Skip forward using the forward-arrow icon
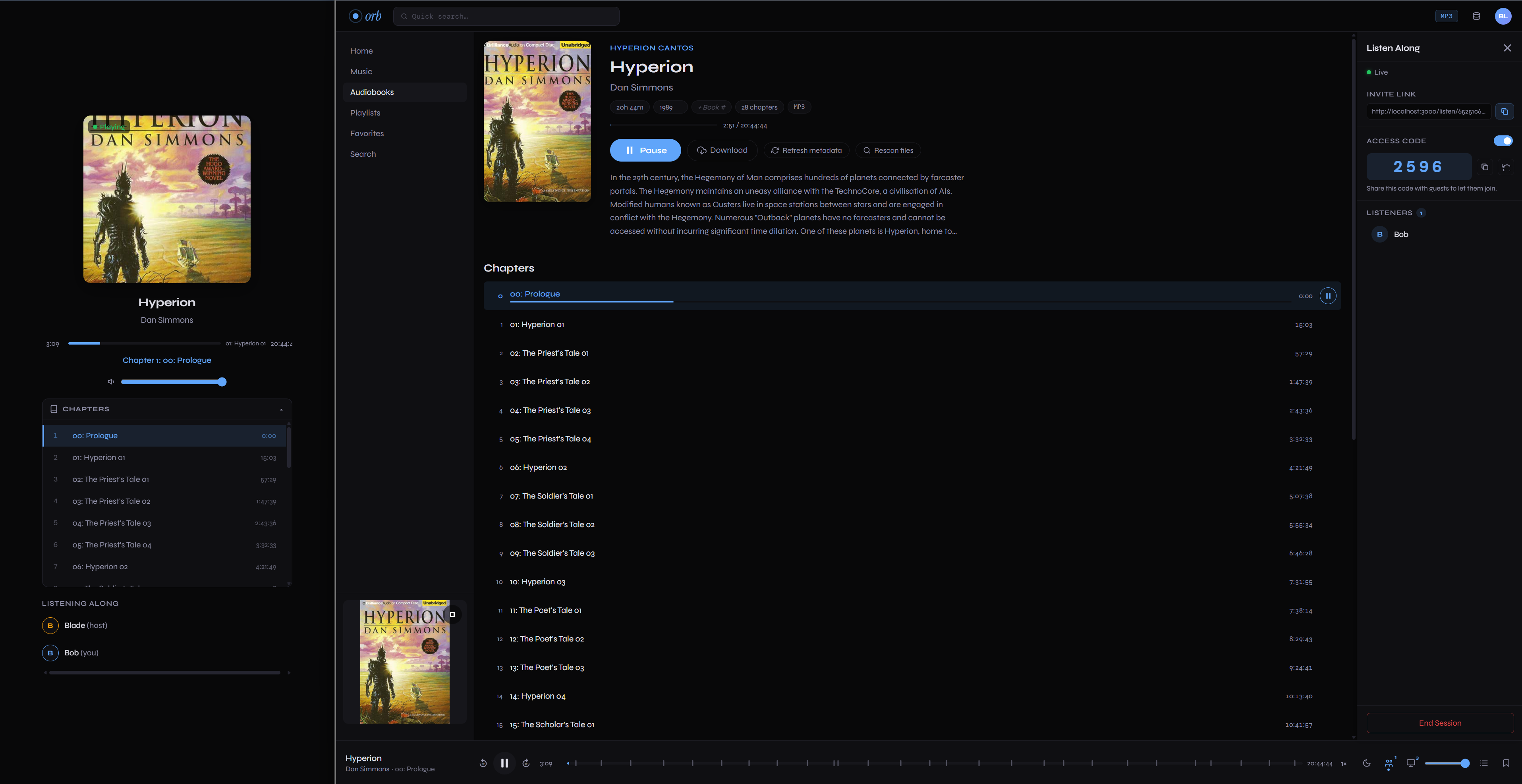The height and width of the screenshot is (784, 1522). [526, 763]
